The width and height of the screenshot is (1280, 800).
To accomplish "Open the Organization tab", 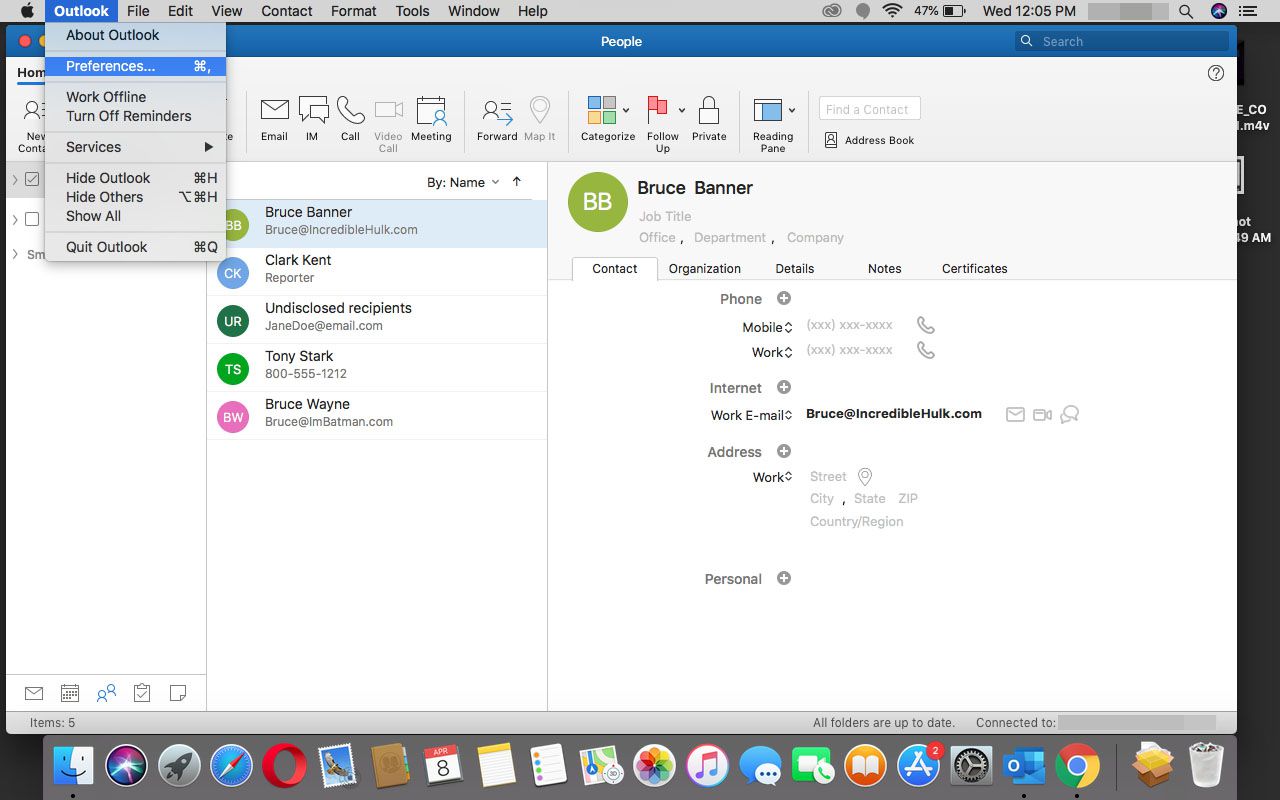I will (705, 268).
